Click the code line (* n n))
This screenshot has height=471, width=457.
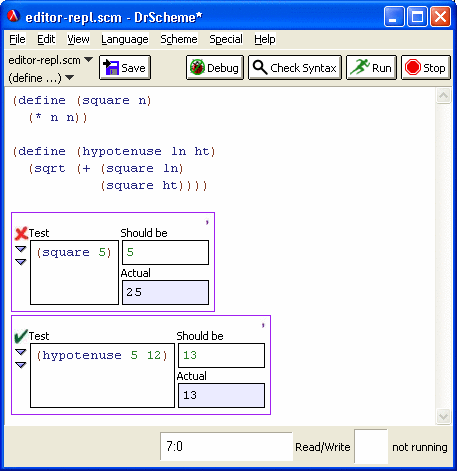[58, 118]
